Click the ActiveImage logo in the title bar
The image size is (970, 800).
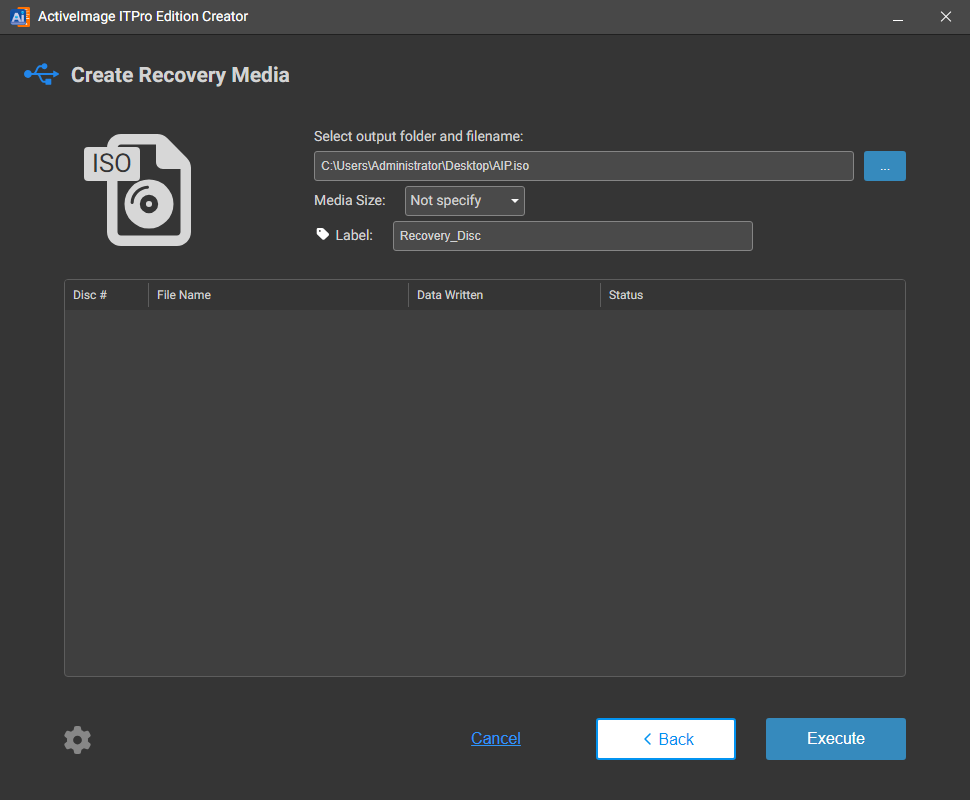tap(19, 16)
